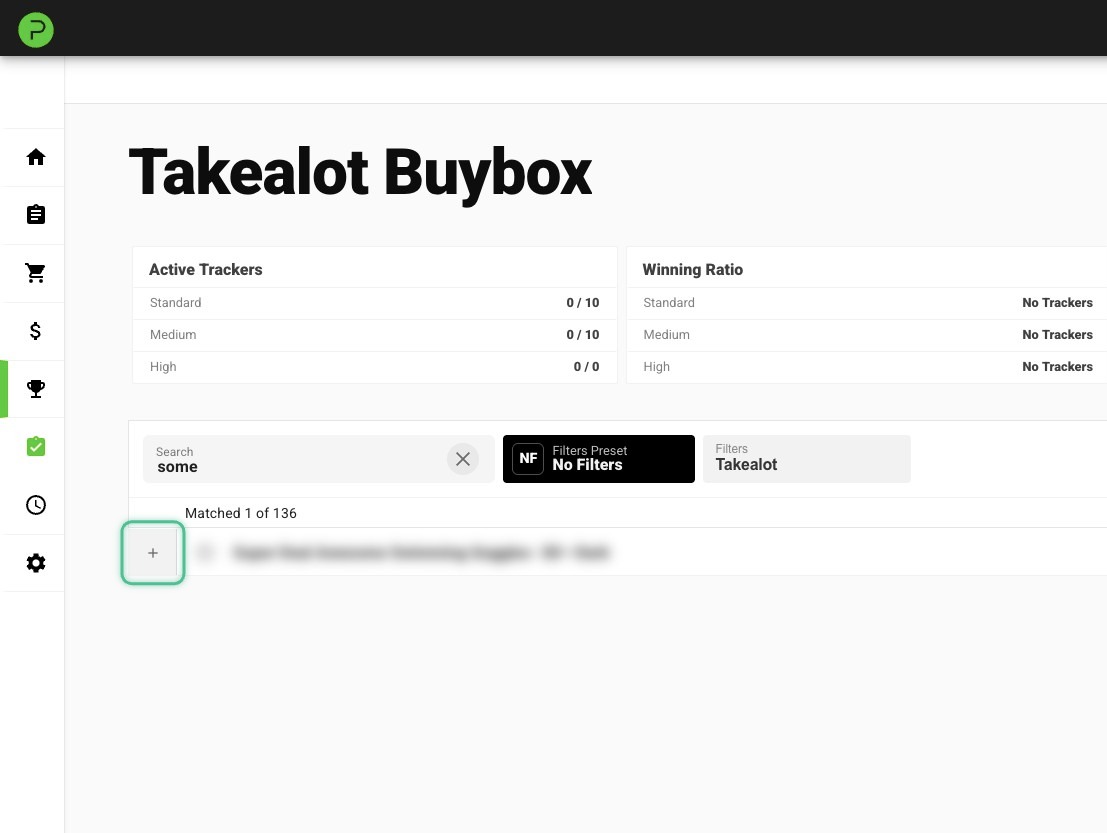This screenshot has height=833, width=1107.
Task: Open the settings gear sidebar icon
Action: 36,563
